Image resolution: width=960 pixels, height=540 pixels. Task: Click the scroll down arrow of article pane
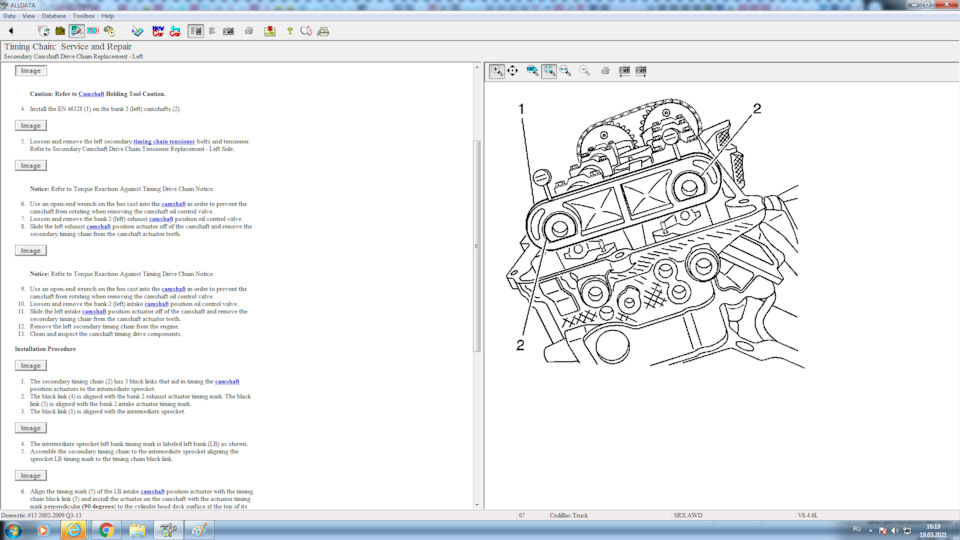477,505
